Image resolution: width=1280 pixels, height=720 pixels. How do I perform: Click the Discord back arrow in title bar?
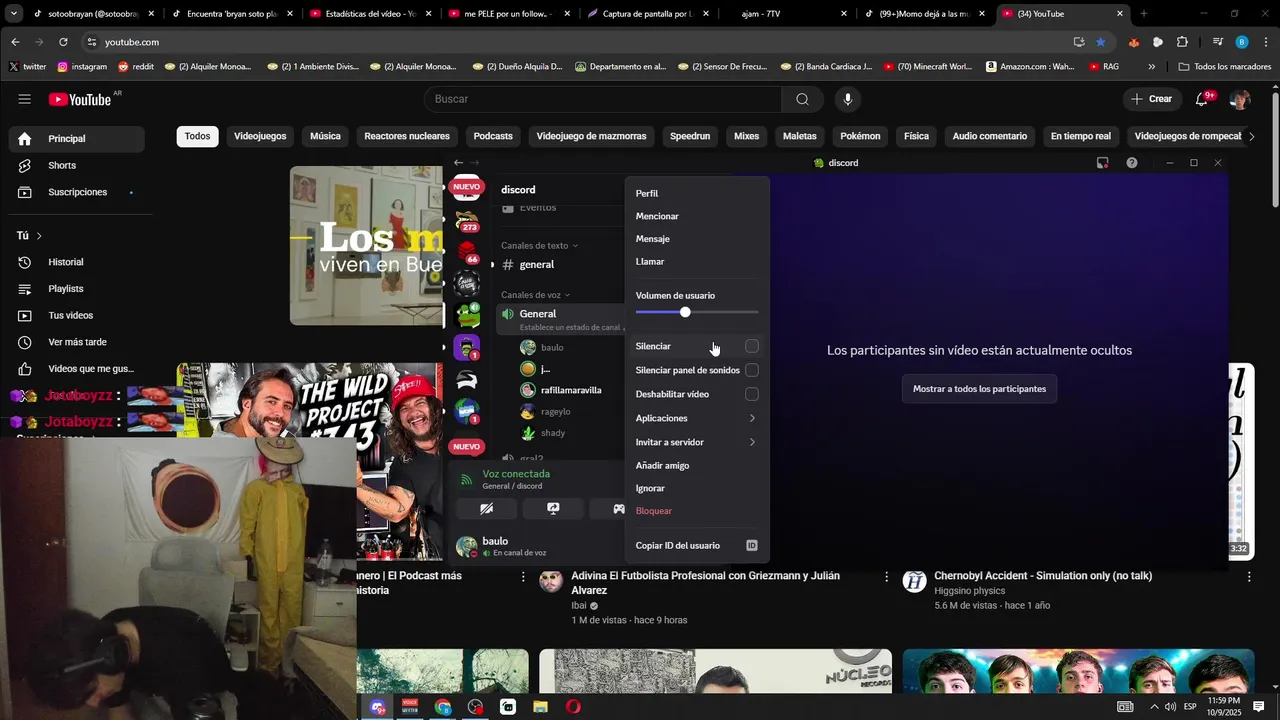pos(458,163)
